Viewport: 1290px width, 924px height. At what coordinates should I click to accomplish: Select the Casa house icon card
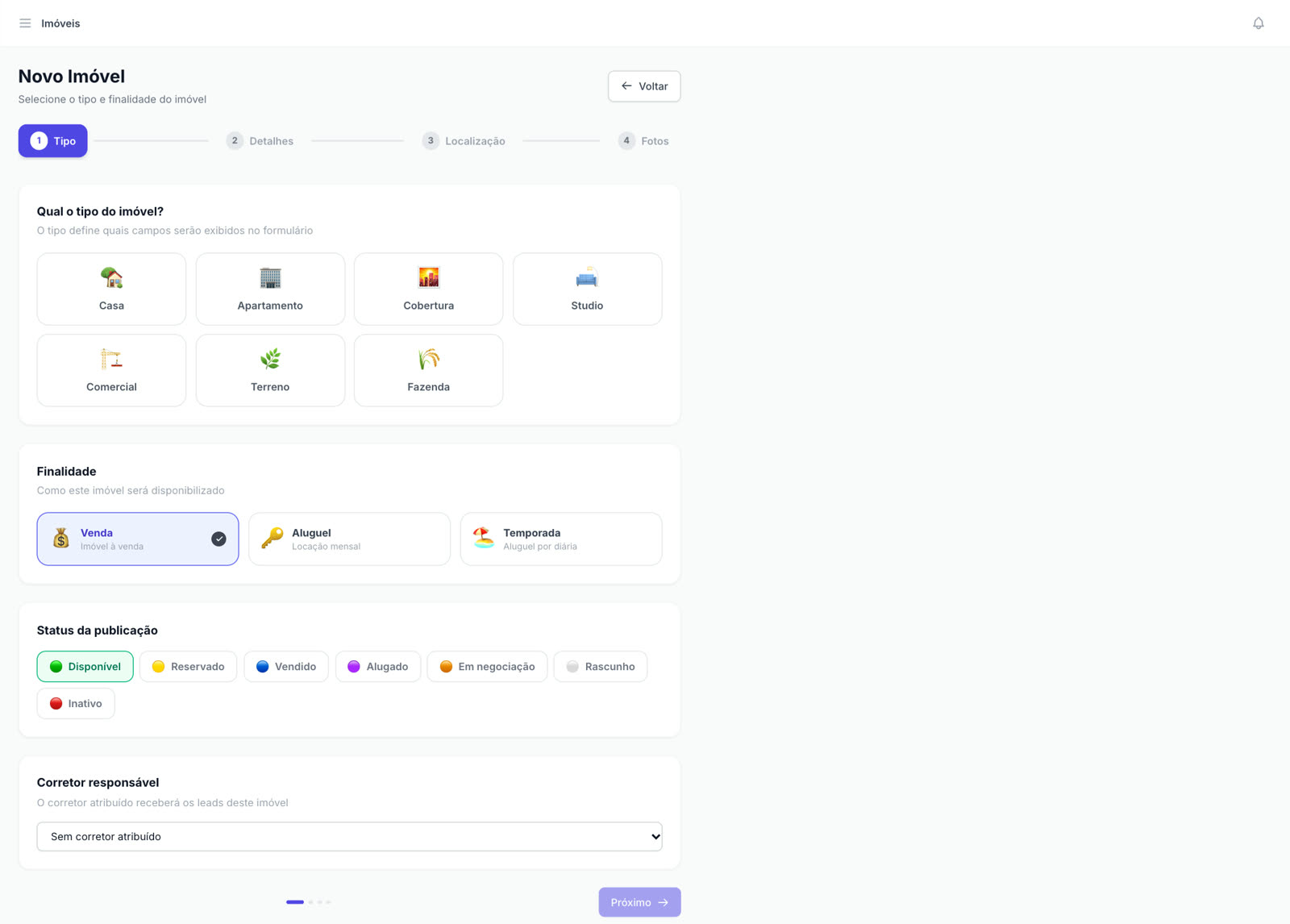111,289
